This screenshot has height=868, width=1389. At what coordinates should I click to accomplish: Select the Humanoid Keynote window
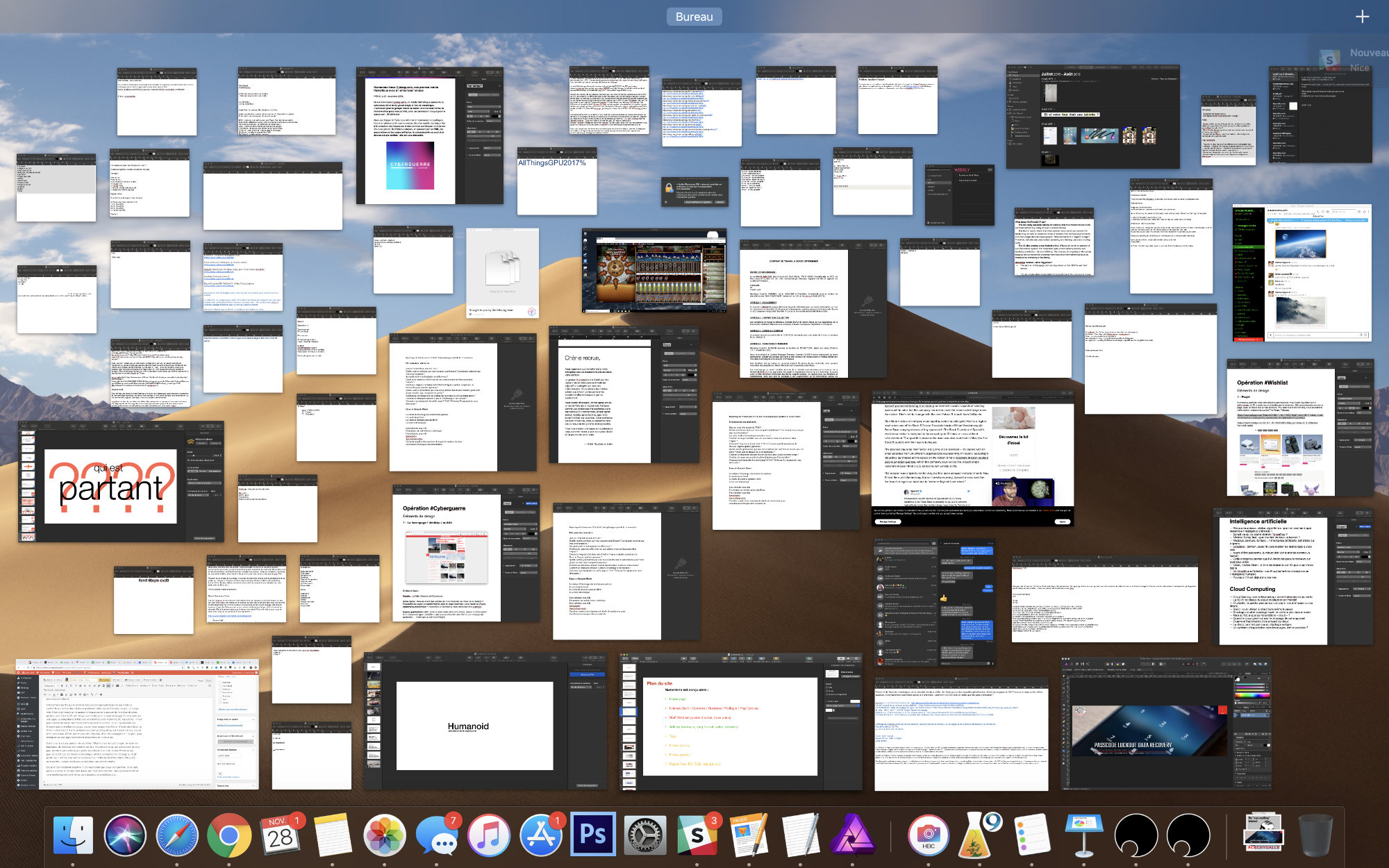point(485,721)
